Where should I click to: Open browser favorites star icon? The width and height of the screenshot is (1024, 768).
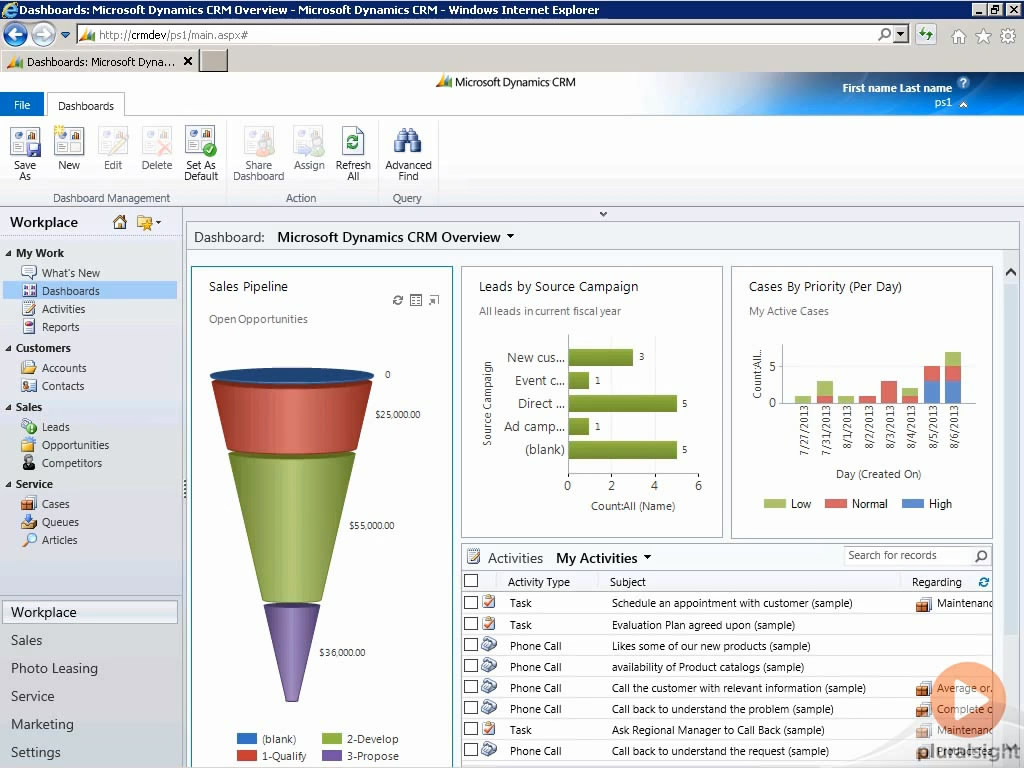coord(983,37)
